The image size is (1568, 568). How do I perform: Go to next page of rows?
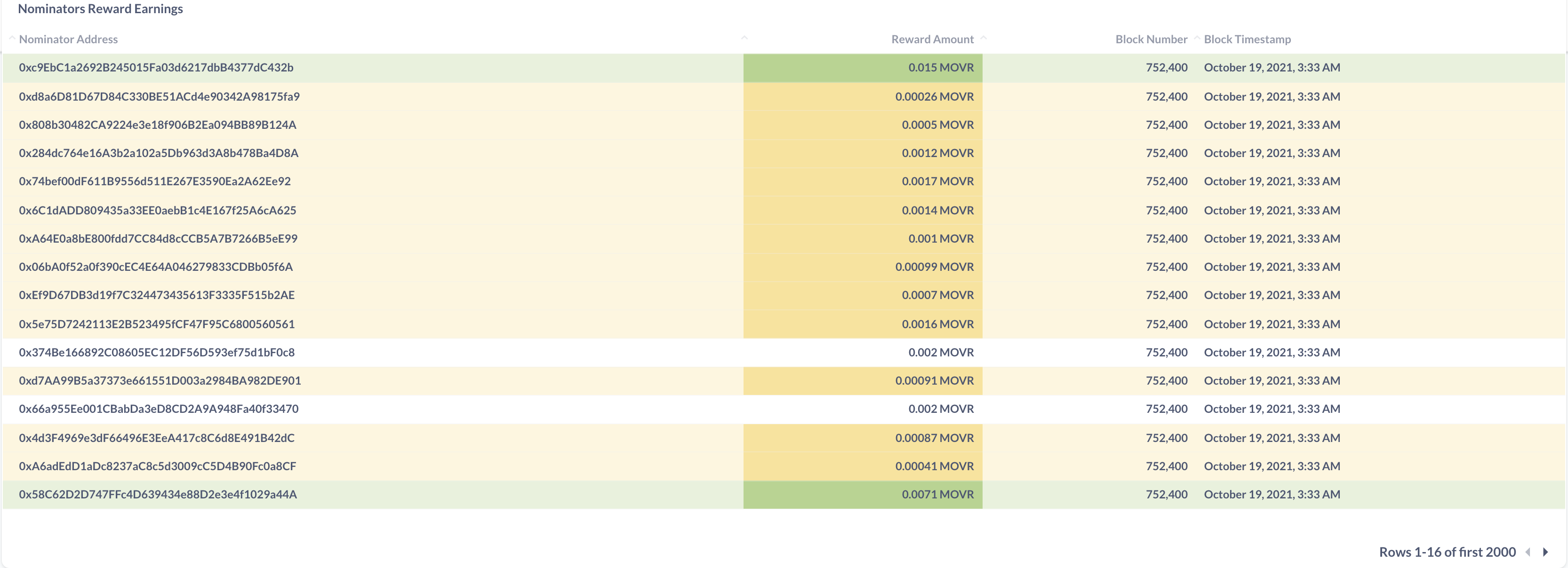(x=1545, y=552)
